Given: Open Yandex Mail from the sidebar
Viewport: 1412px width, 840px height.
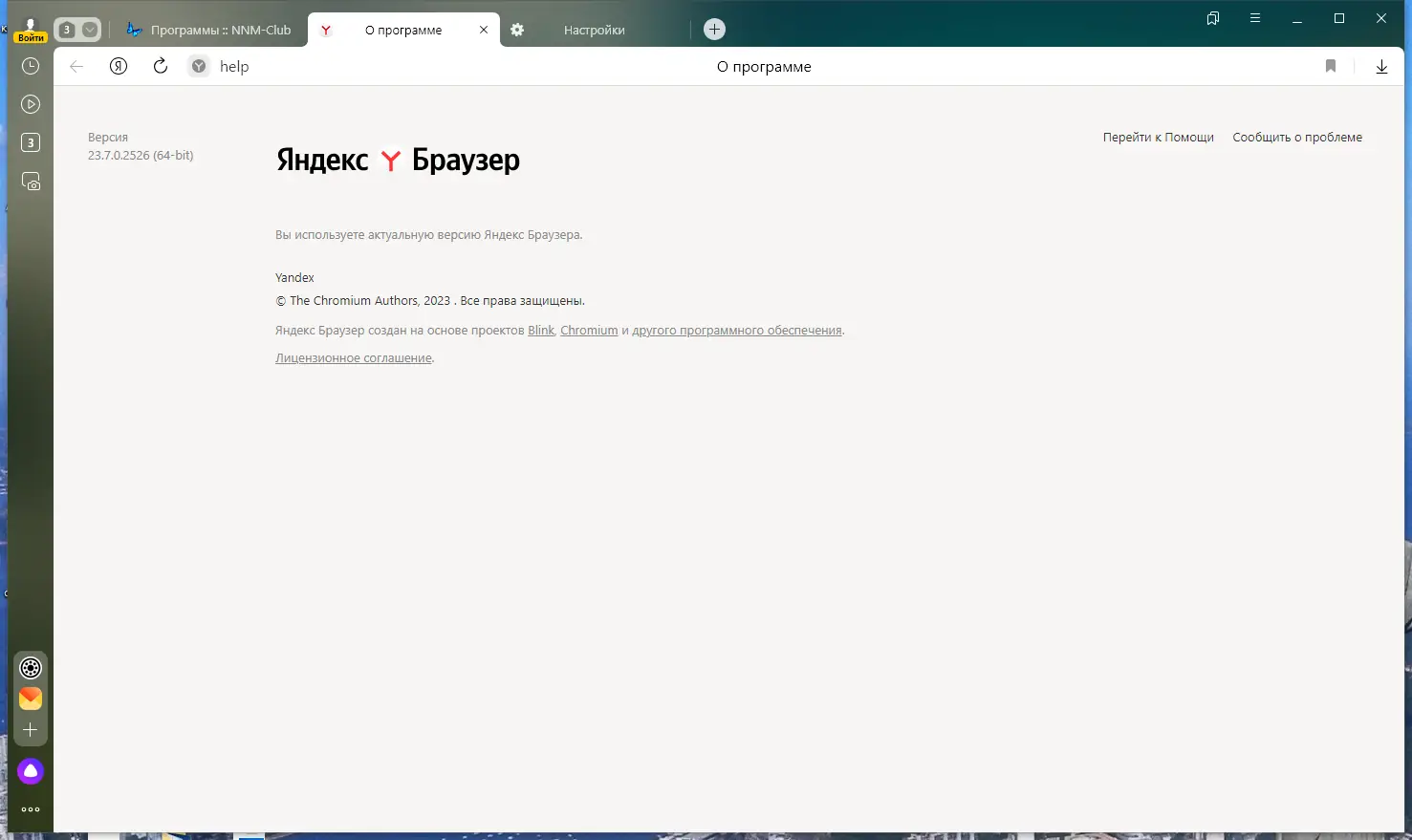Looking at the screenshot, I should (31, 699).
